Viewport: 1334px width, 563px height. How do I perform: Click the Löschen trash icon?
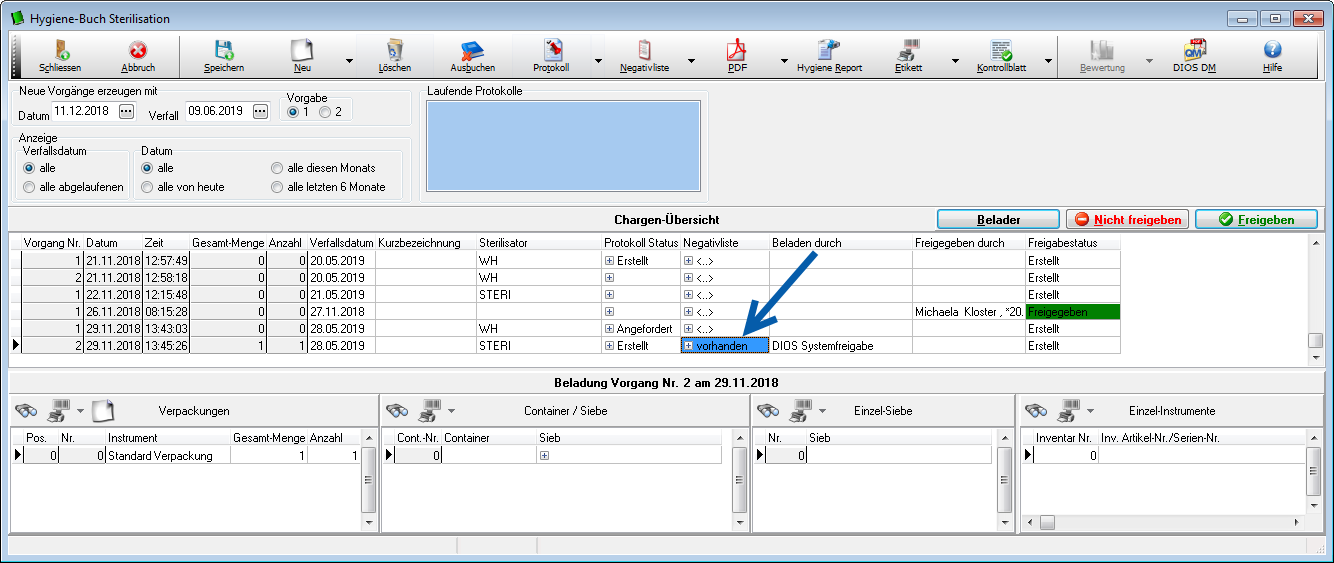[394, 50]
